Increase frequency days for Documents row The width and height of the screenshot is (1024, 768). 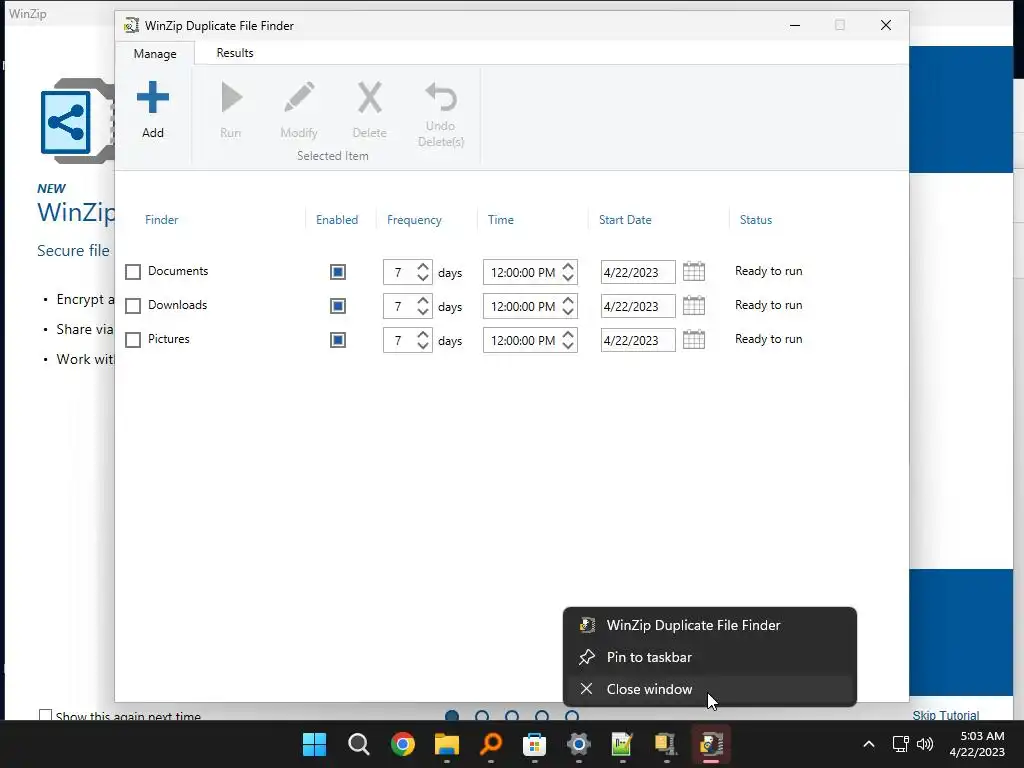423,266
